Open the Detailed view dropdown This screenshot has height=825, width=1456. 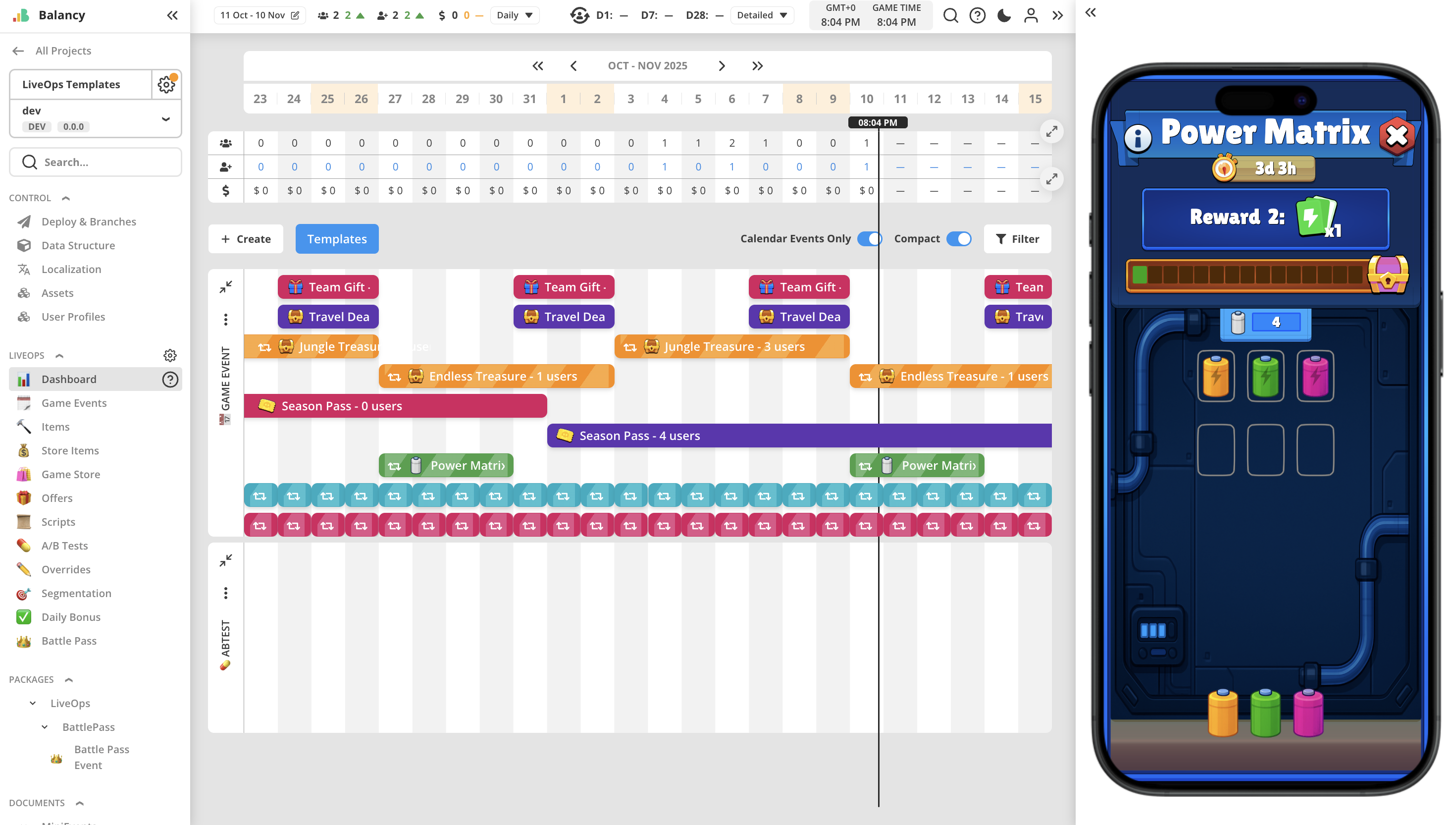[x=762, y=15]
